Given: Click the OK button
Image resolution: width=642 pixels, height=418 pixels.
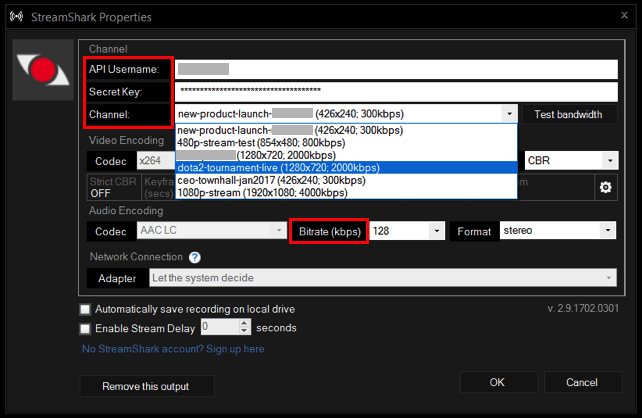Looking at the screenshot, I should [498, 382].
